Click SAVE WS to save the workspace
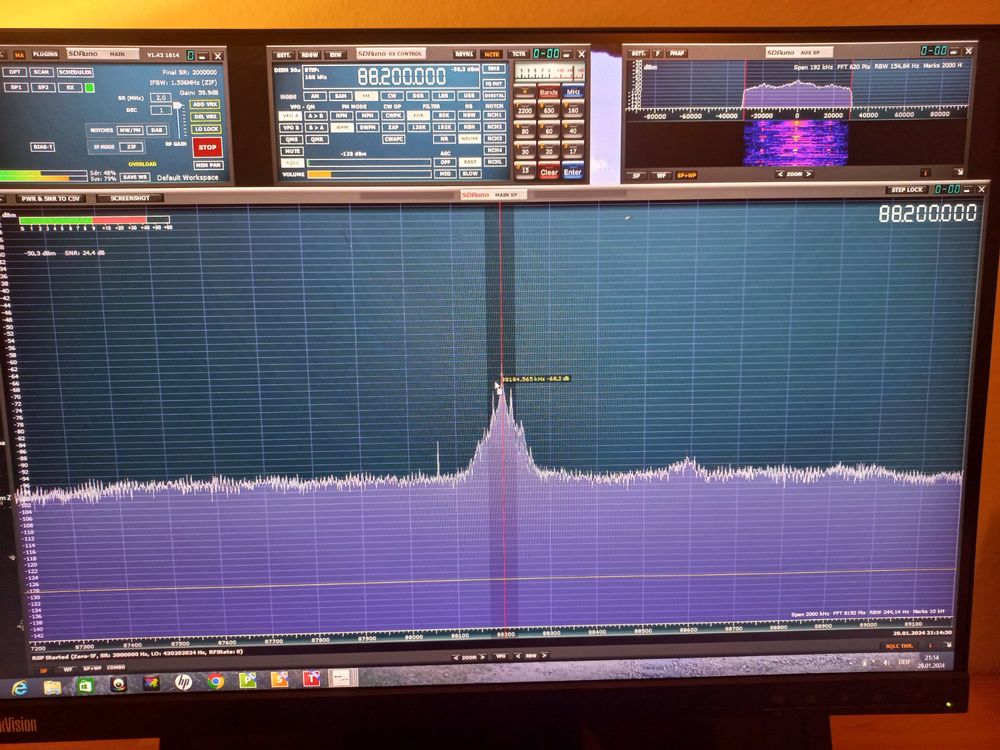The image size is (1000, 750). 136,178
